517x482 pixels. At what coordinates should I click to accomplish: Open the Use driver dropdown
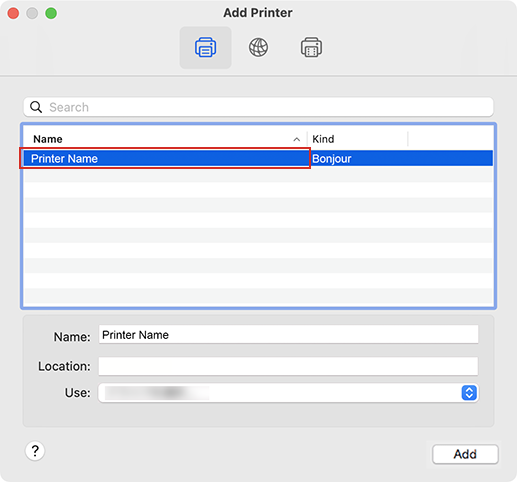(x=288, y=393)
